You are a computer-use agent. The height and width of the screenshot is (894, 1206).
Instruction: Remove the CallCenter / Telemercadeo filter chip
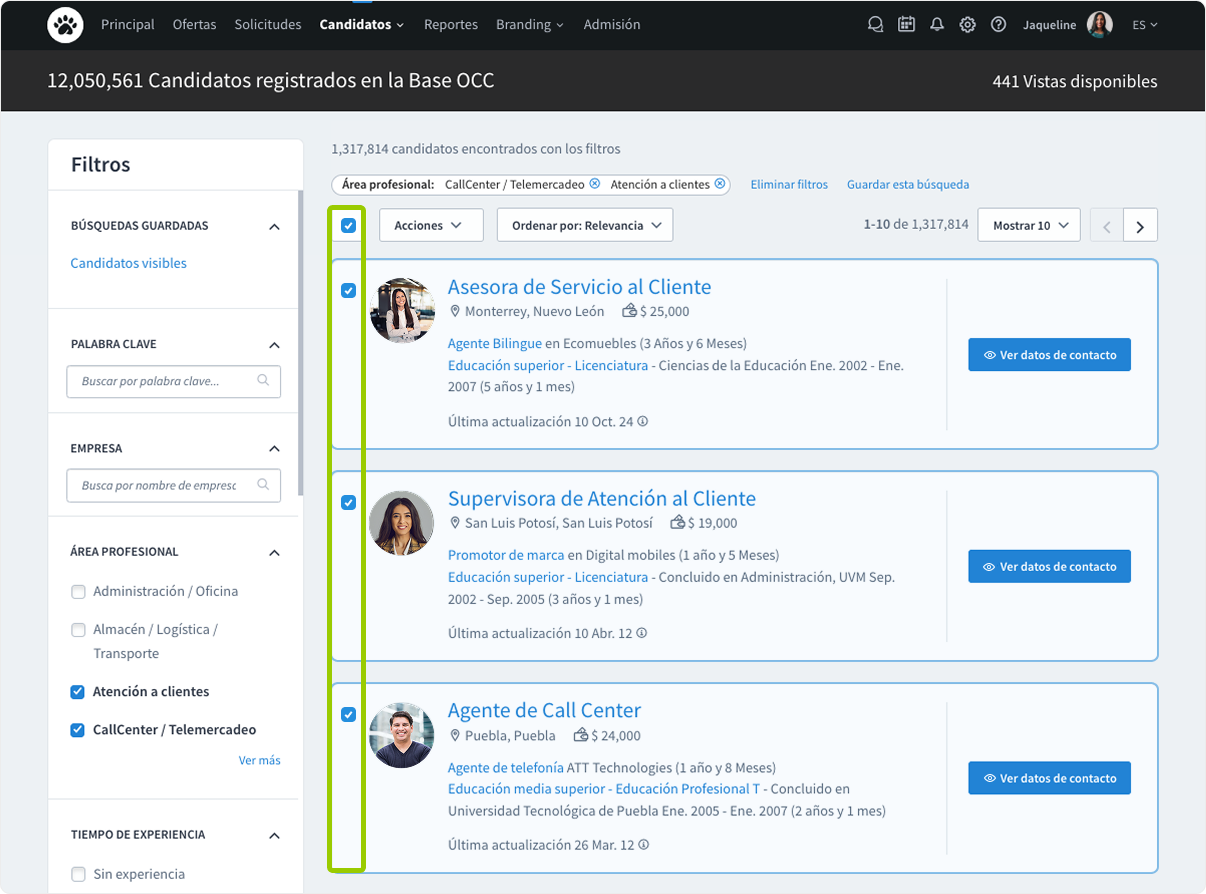coord(595,184)
